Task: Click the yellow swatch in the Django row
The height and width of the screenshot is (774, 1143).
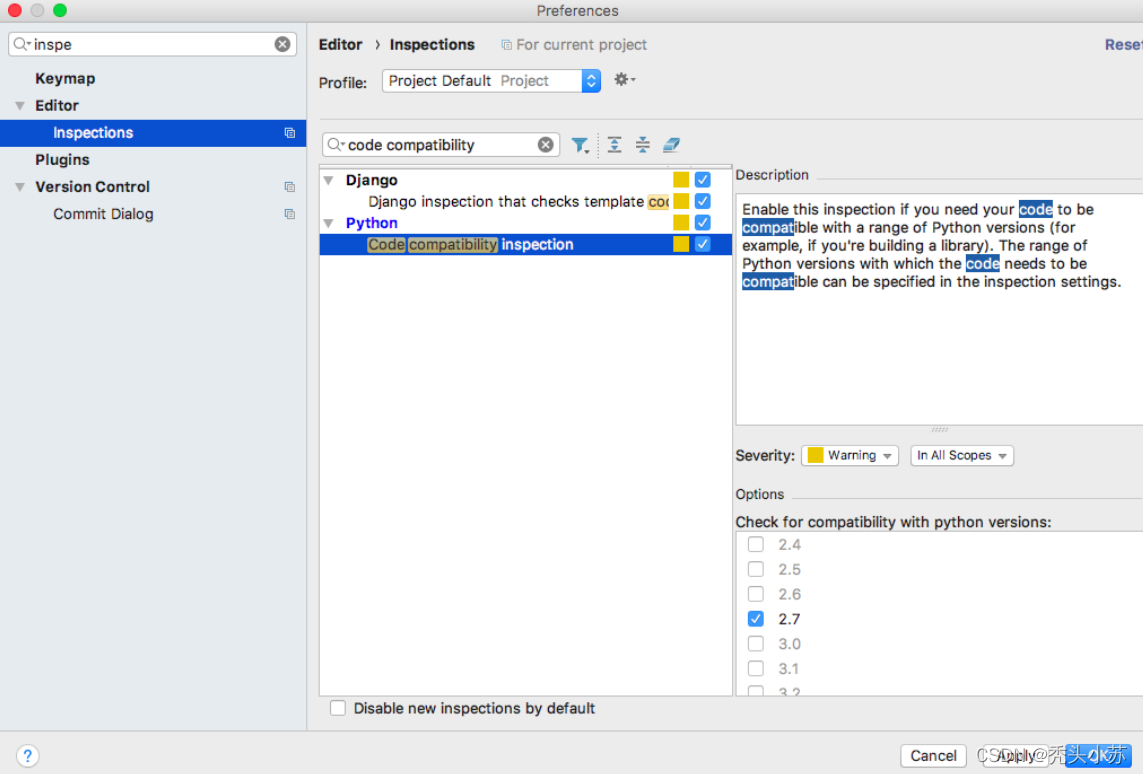Action: coord(681,180)
